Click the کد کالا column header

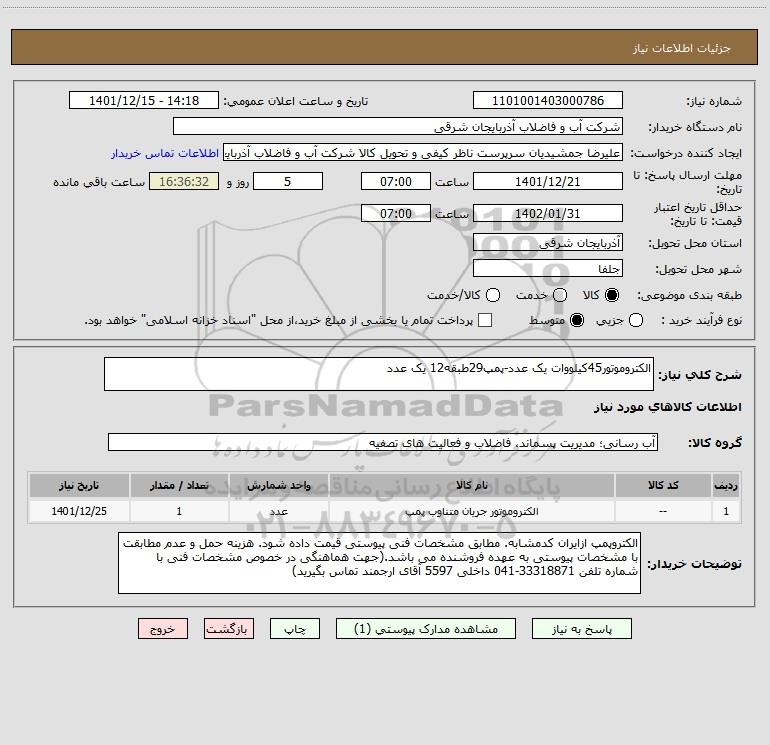point(663,485)
